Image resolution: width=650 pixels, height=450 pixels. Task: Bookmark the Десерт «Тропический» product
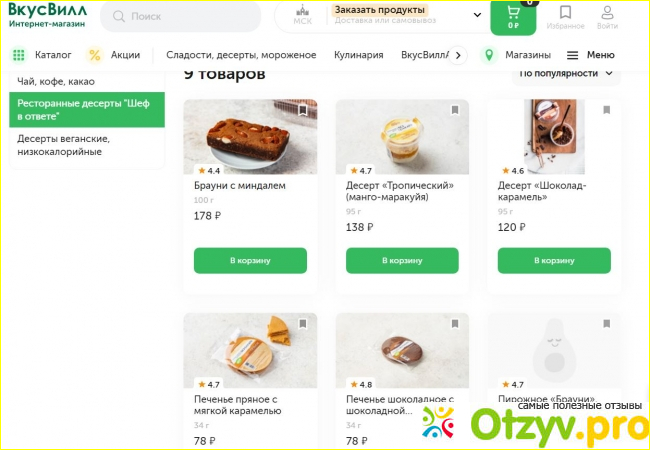click(x=455, y=111)
